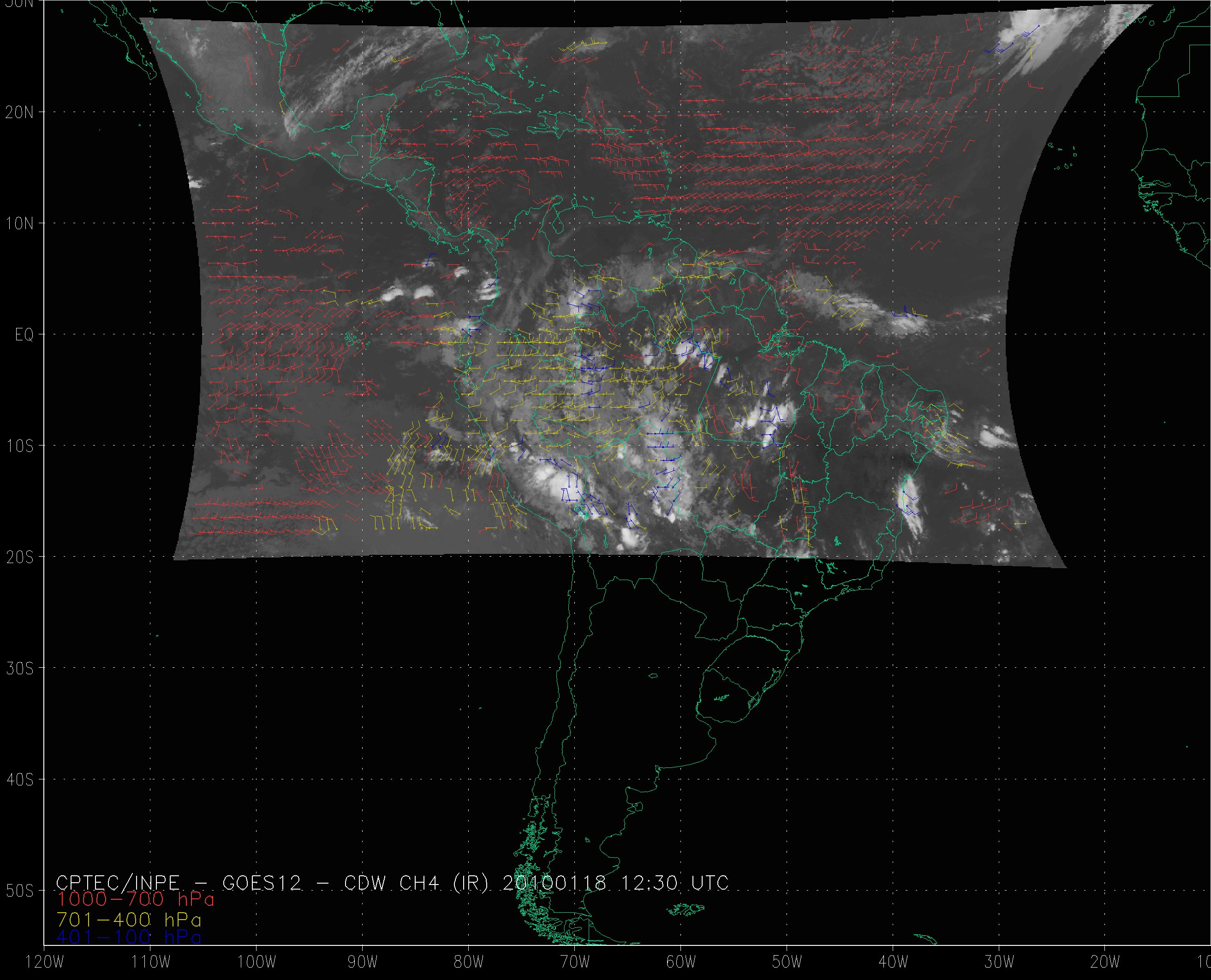The width and height of the screenshot is (1211, 980).
Task: Click the 30S latitude axis label
Action: [19, 668]
